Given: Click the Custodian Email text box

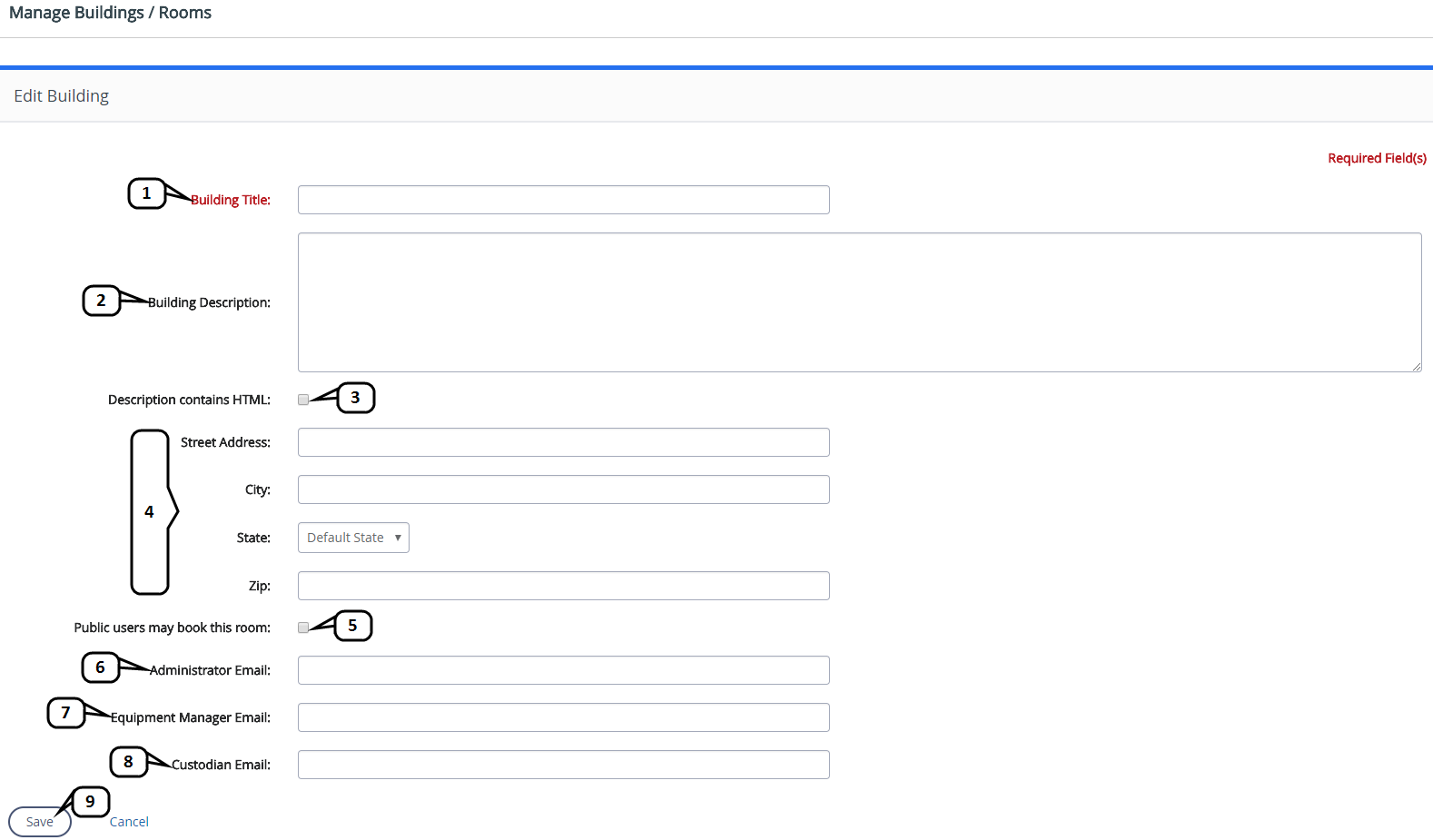Looking at the screenshot, I should click(x=563, y=765).
